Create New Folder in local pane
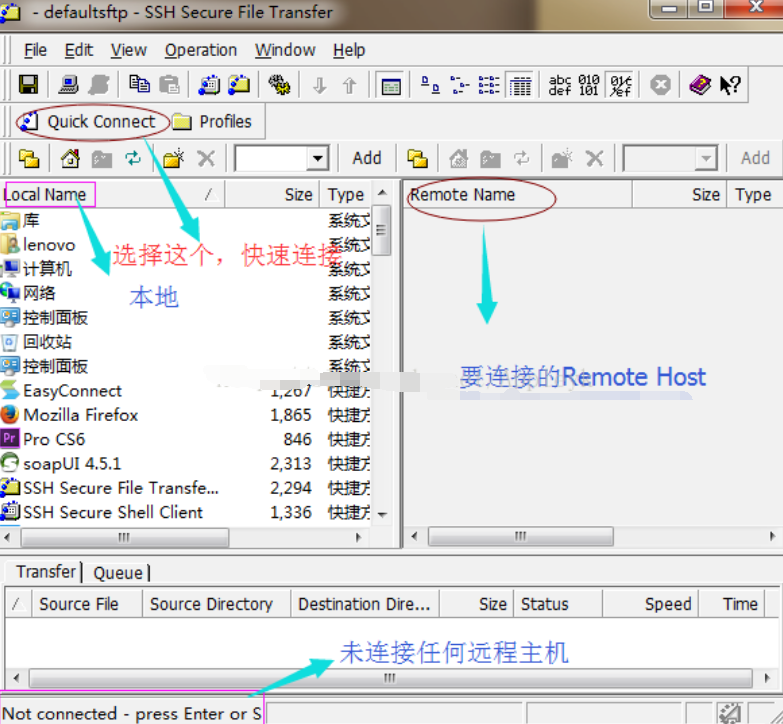The height and width of the screenshot is (724, 783). point(174,159)
